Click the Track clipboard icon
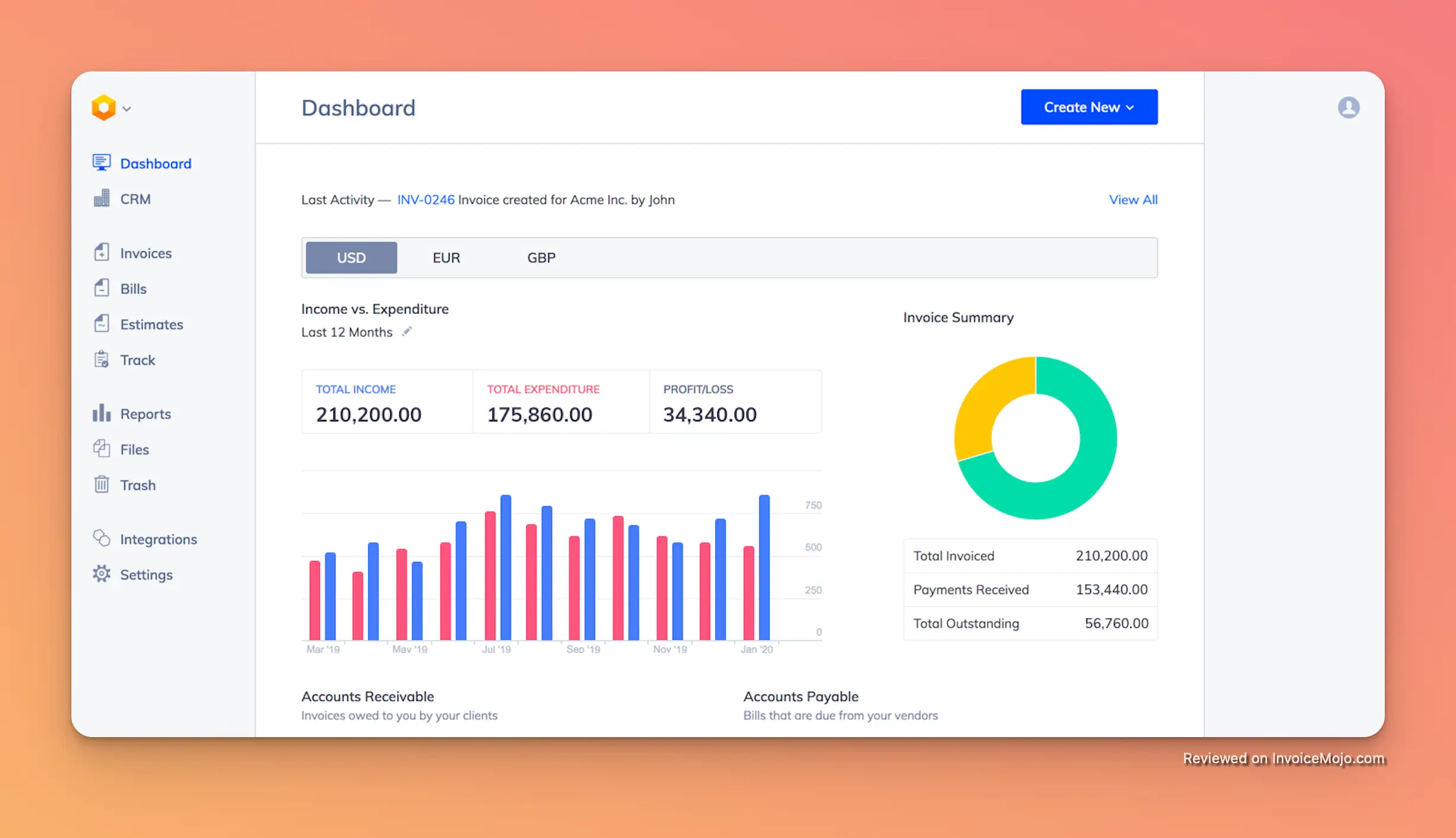 [101, 360]
